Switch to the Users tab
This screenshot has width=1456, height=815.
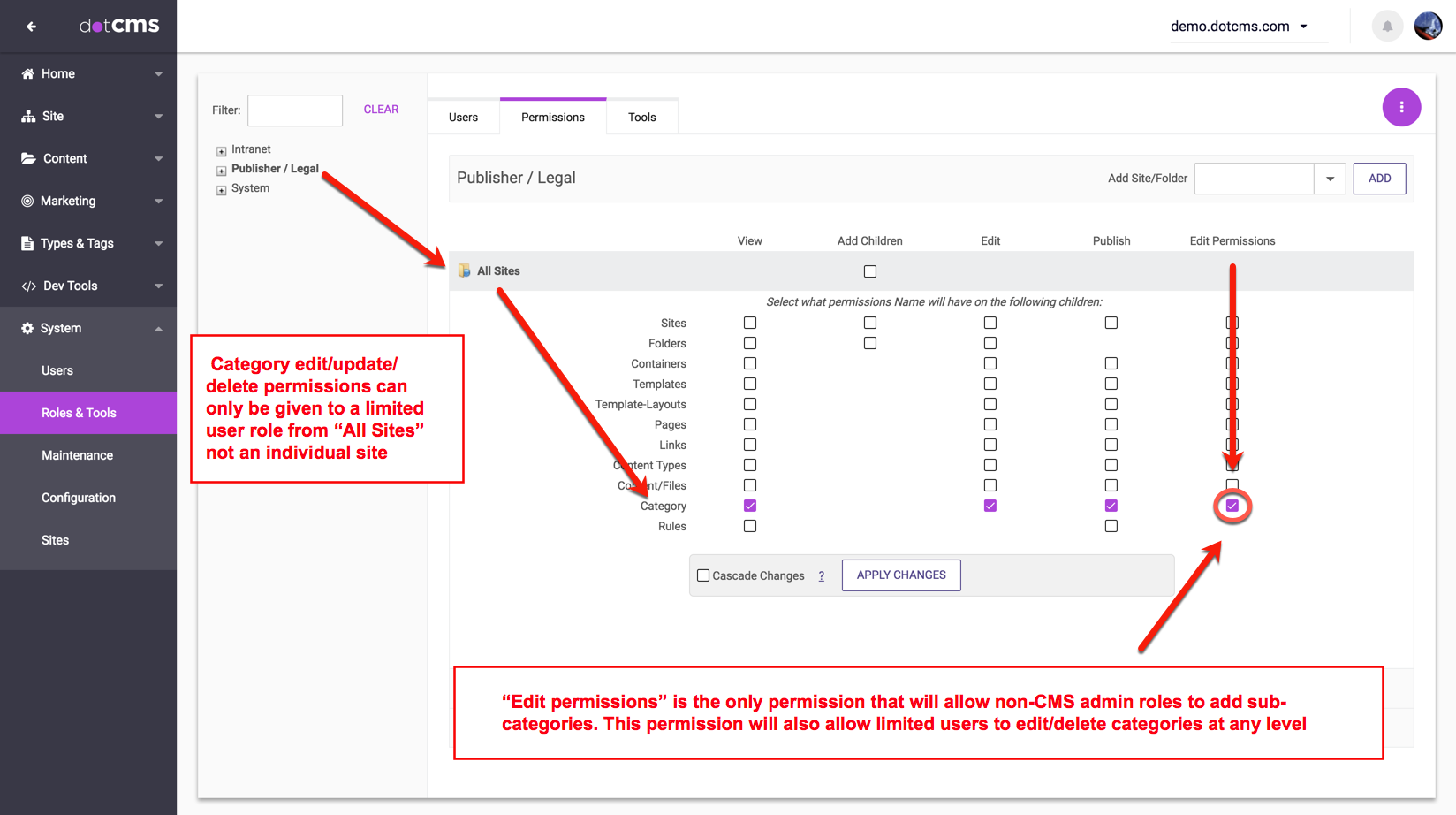(463, 118)
